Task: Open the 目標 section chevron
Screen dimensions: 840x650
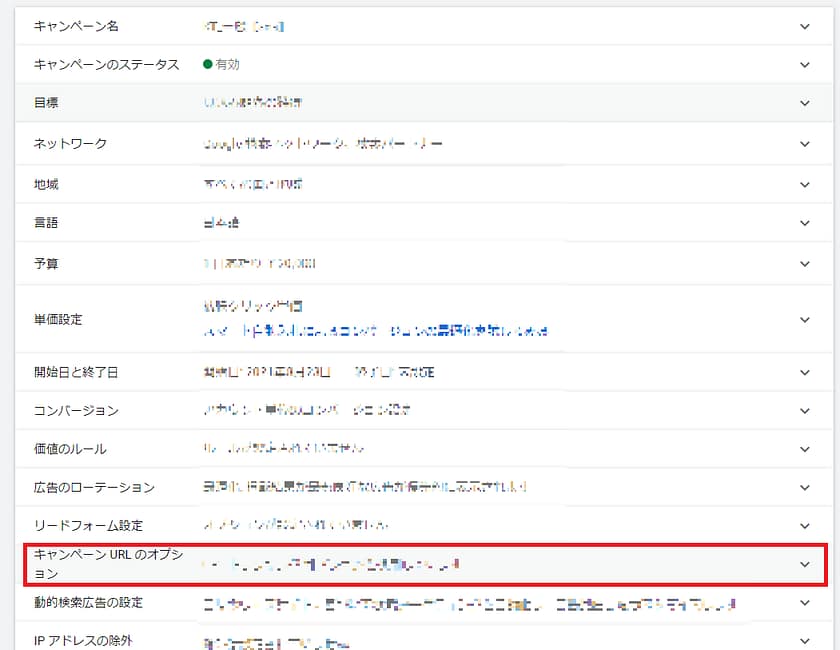Action: (805, 103)
